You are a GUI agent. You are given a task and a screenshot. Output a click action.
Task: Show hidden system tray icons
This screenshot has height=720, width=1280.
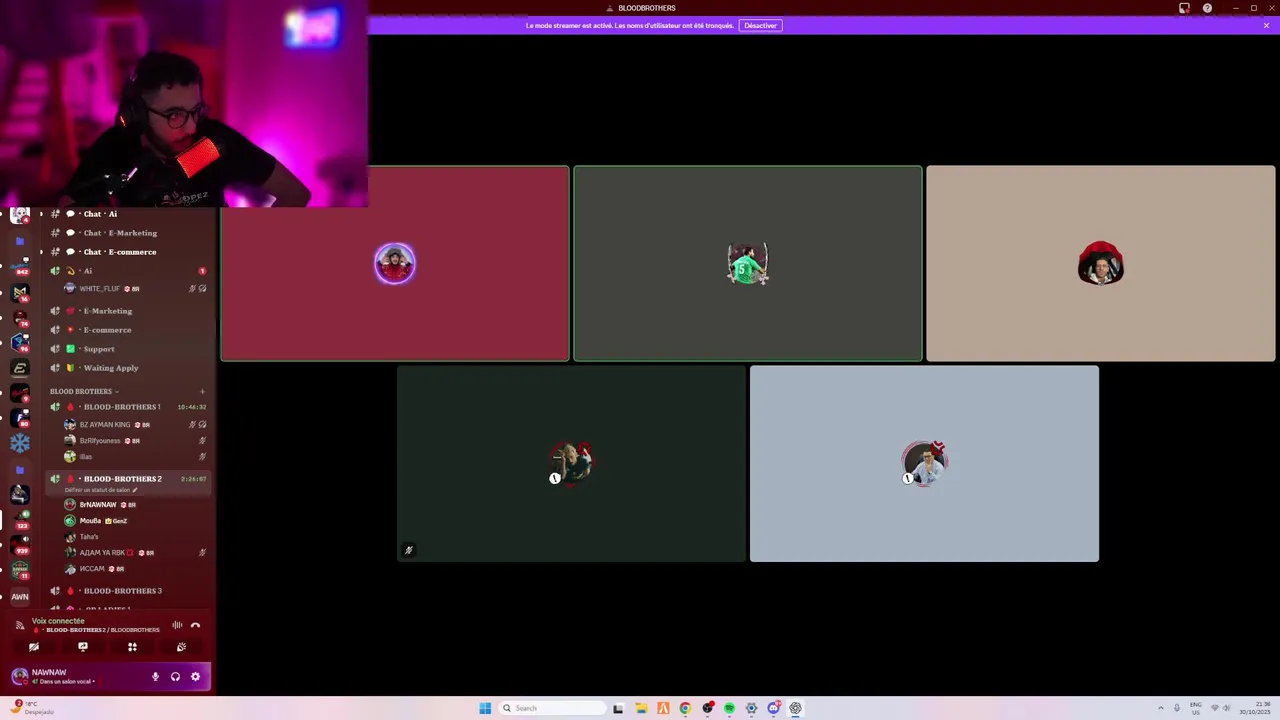pyautogui.click(x=1161, y=708)
